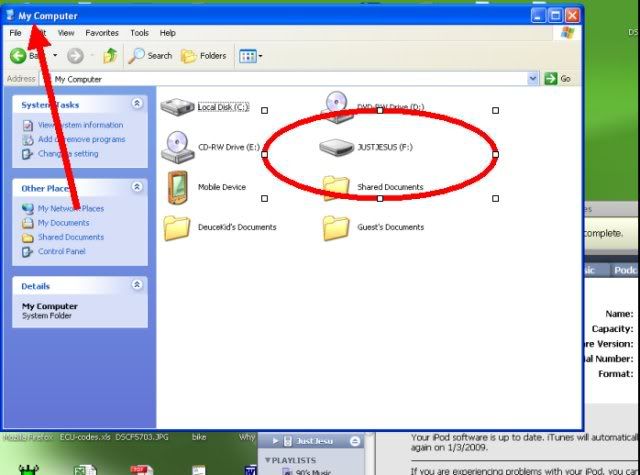Expand the Address bar dropdown arrow
Viewport: 640px width, 475px height.
534,78
